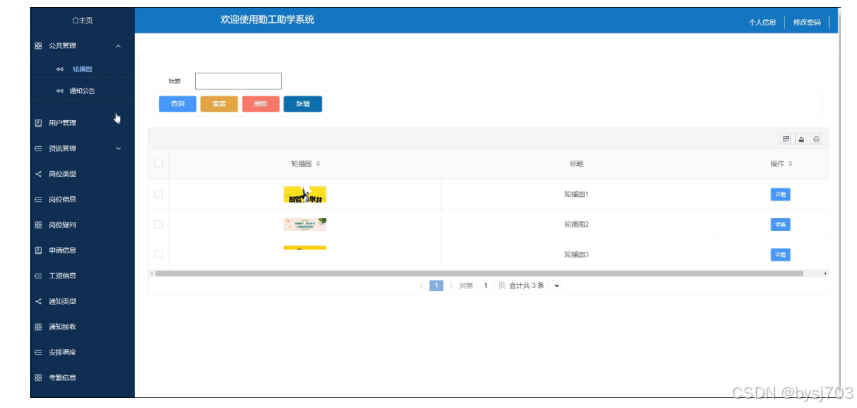Click the arrow icon beside 轮播图
The width and height of the screenshot is (857, 408).
(60, 69)
